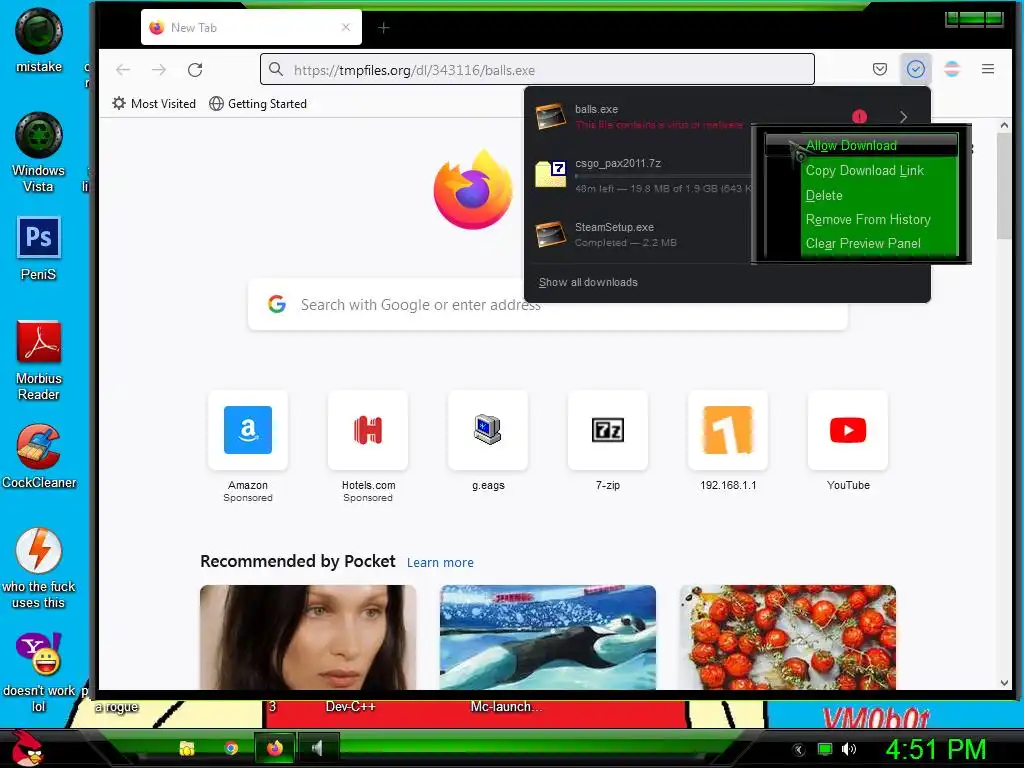Image resolution: width=1024 pixels, height=768 pixels.
Task: Open the Save to Pocket icon
Action: [880, 69]
